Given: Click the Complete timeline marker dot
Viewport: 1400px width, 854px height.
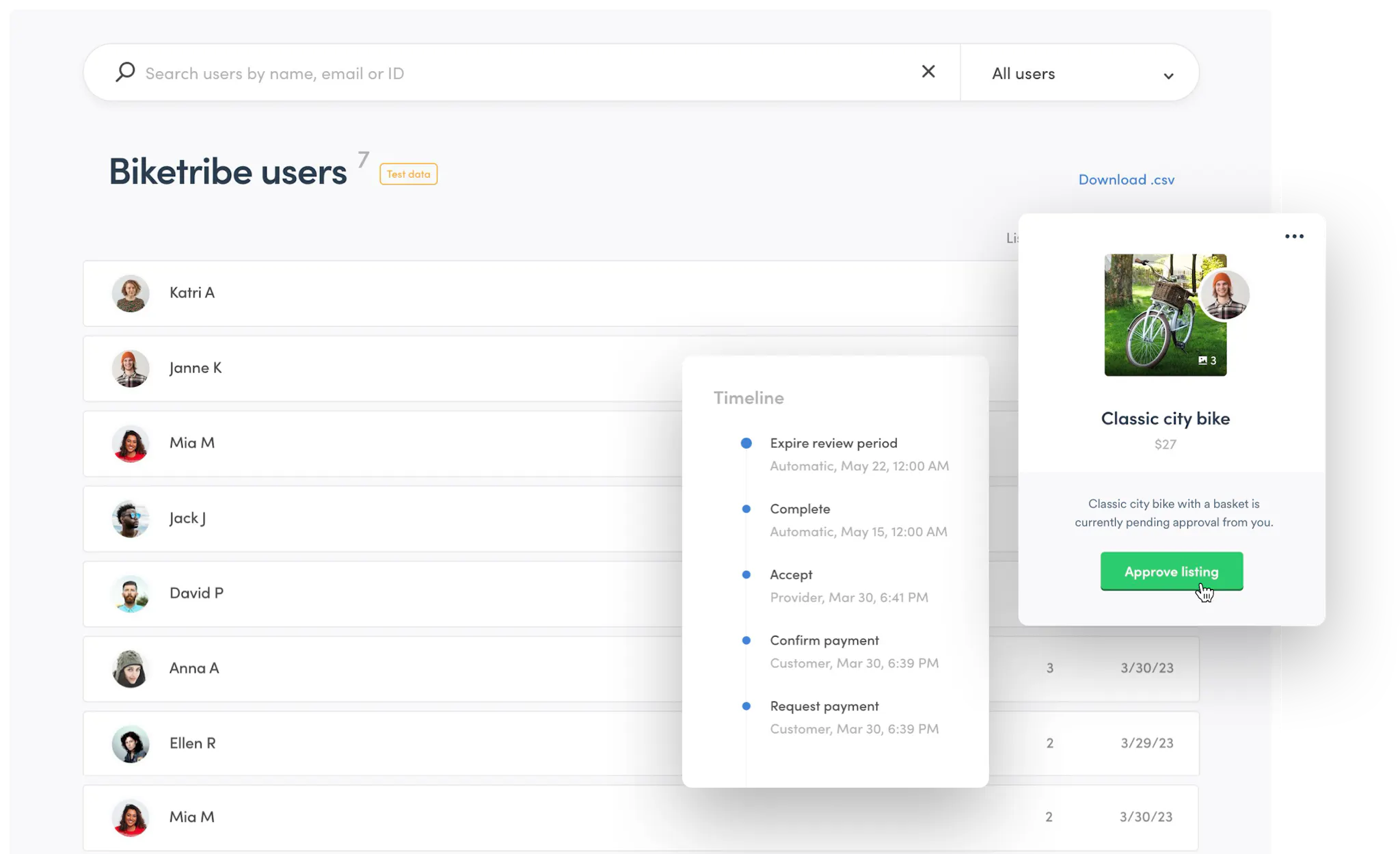Looking at the screenshot, I should point(746,509).
